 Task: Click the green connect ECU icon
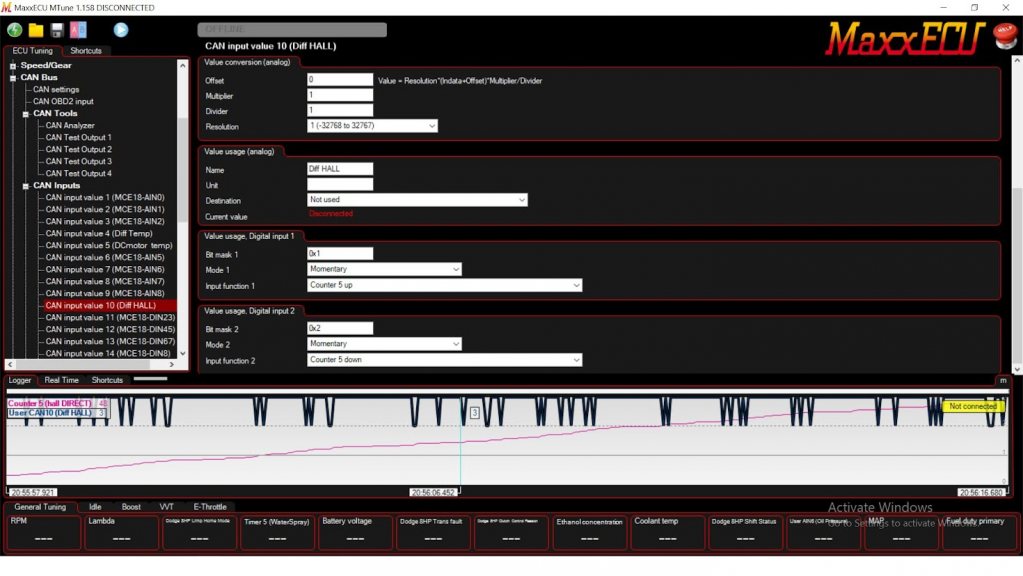(x=14, y=30)
